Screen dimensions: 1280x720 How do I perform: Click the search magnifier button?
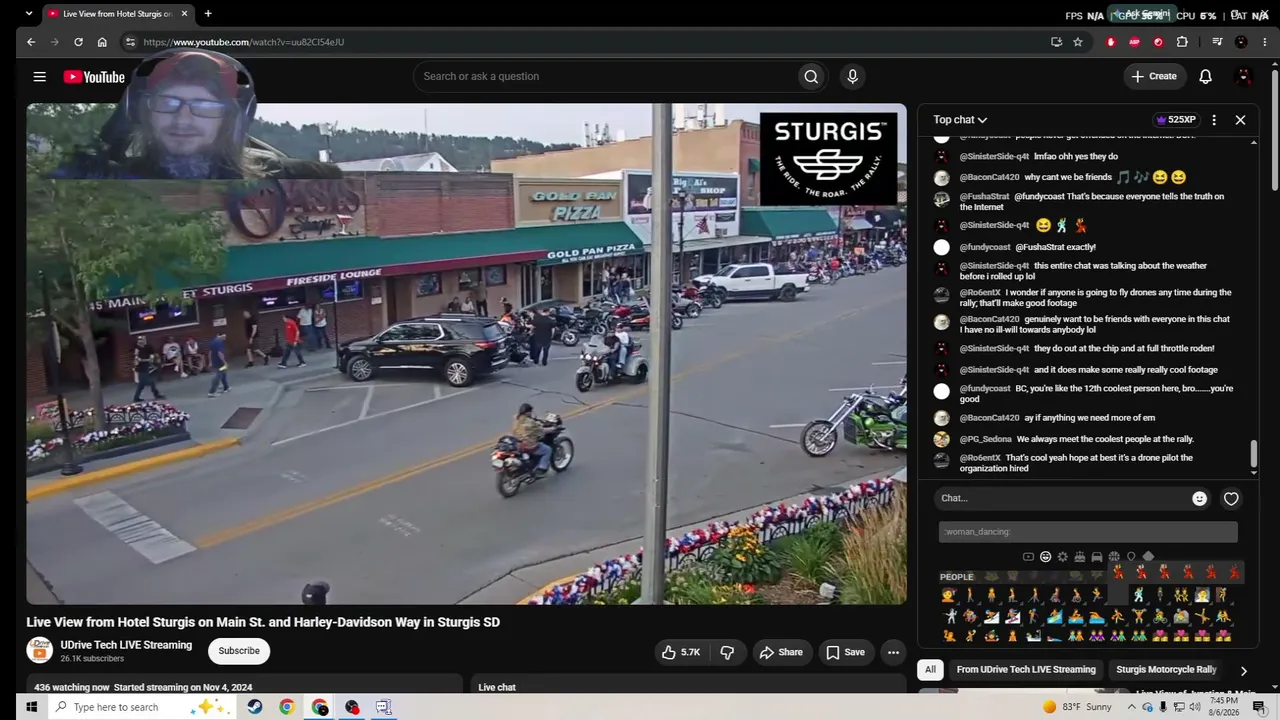pyautogui.click(x=811, y=76)
